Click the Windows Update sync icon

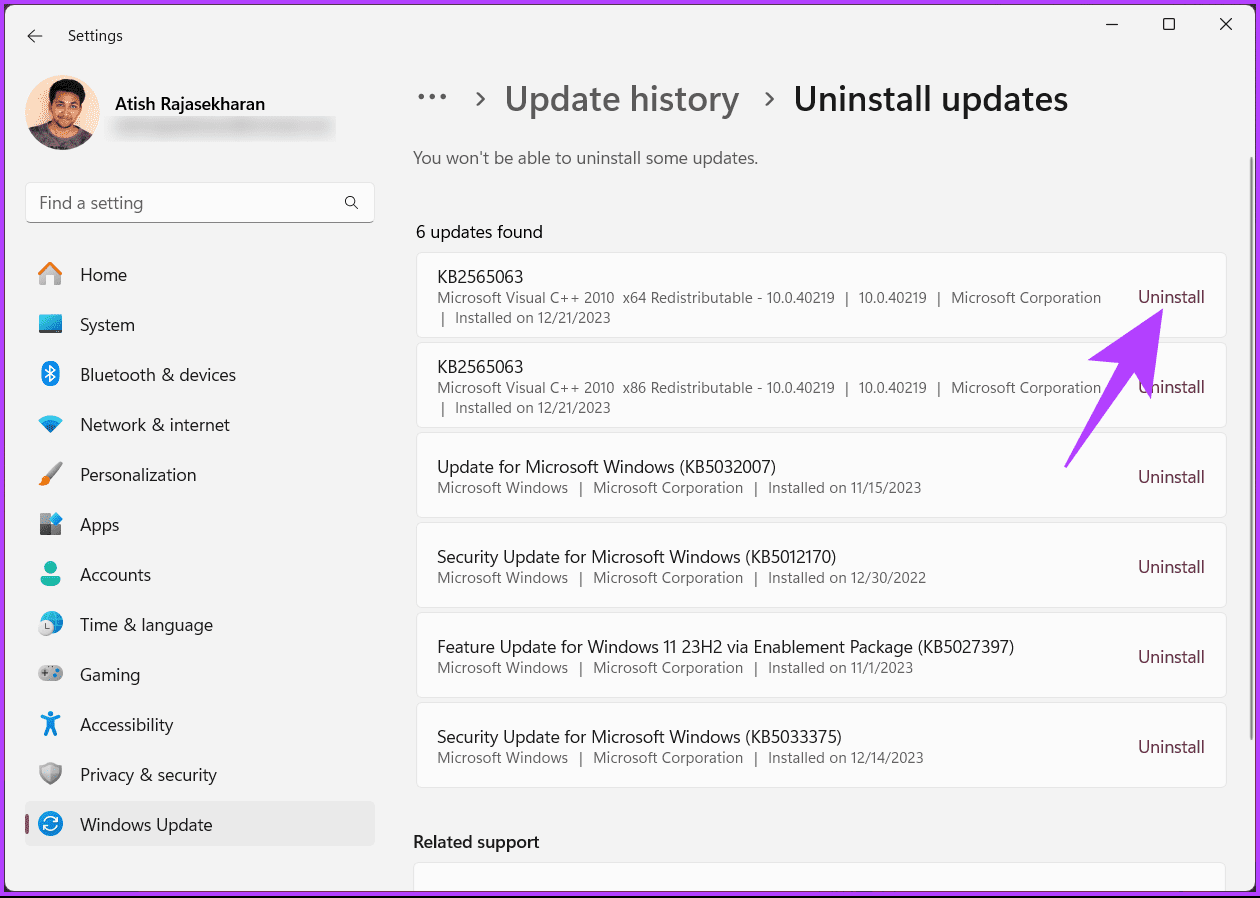tap(50, 824)
